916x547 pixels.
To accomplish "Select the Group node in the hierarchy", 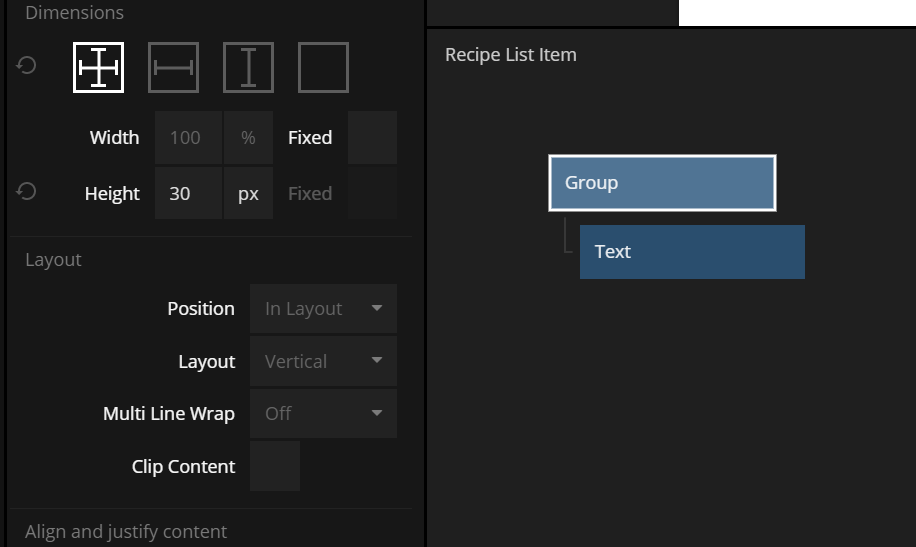I will [x=662, y=183].
